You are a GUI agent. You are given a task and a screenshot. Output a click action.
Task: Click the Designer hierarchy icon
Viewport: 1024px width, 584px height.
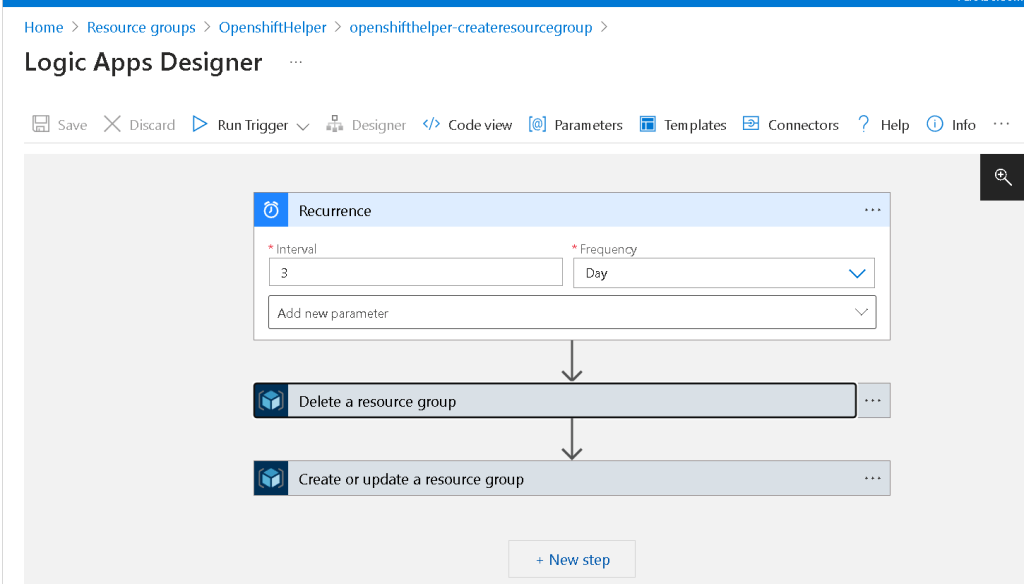pos(334,124)
